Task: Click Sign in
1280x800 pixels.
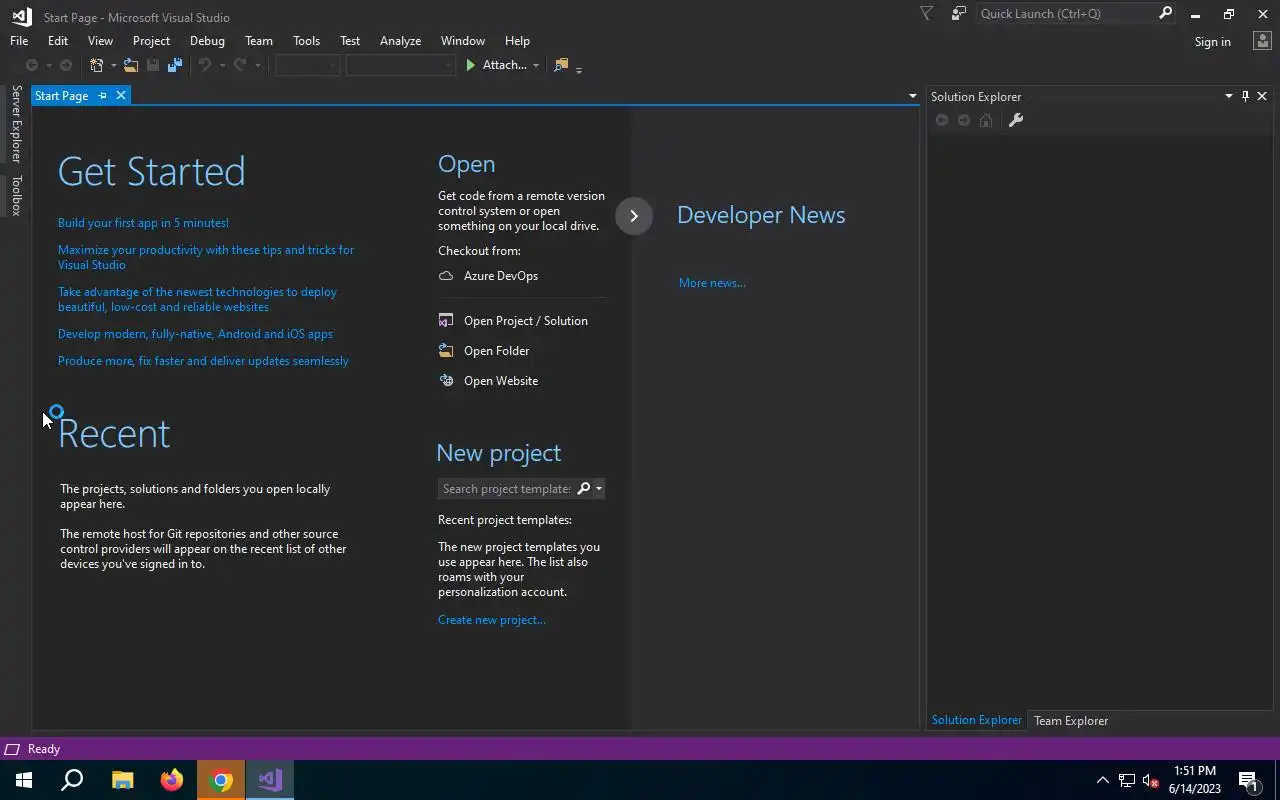Action: pyautogui.click(x=1212, y=42)
